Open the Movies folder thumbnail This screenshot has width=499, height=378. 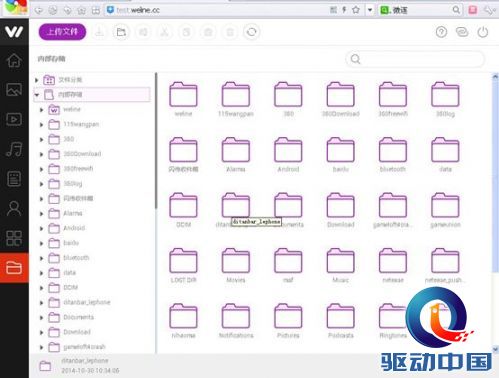(236, 265)
